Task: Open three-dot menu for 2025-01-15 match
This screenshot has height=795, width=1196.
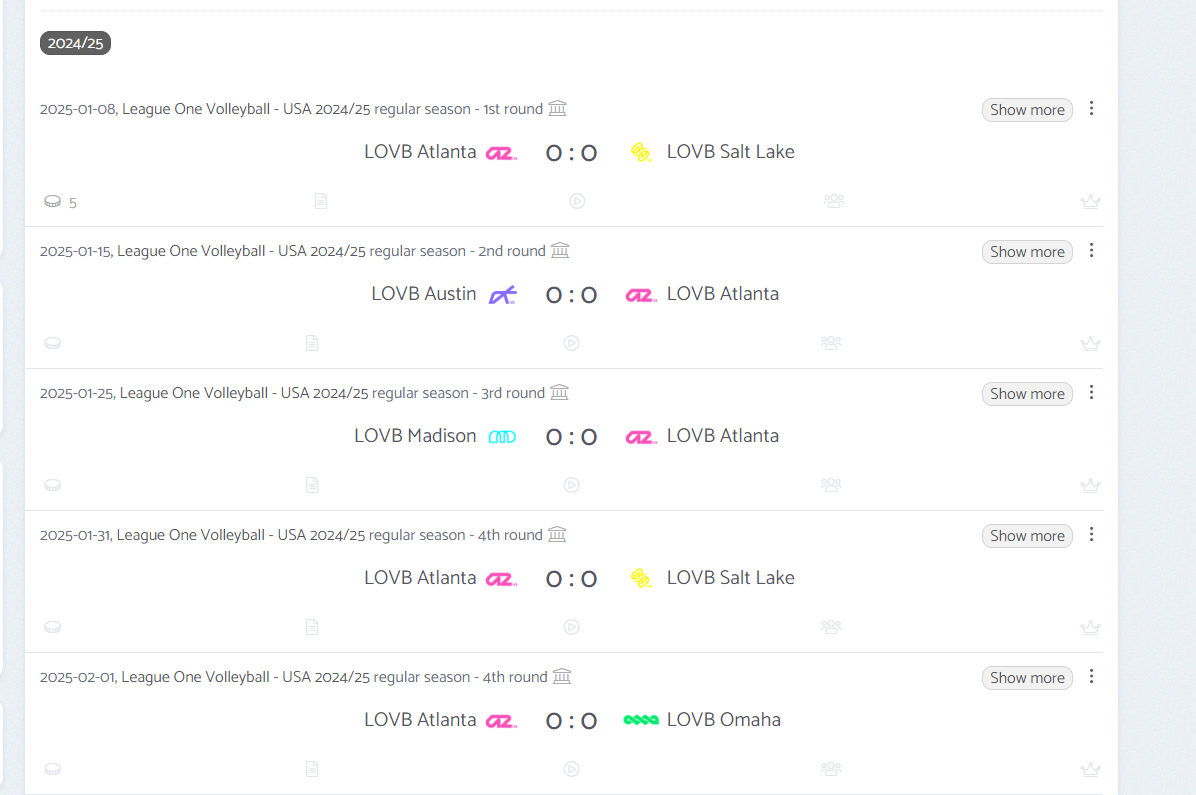Action: tap(1092, 250)
